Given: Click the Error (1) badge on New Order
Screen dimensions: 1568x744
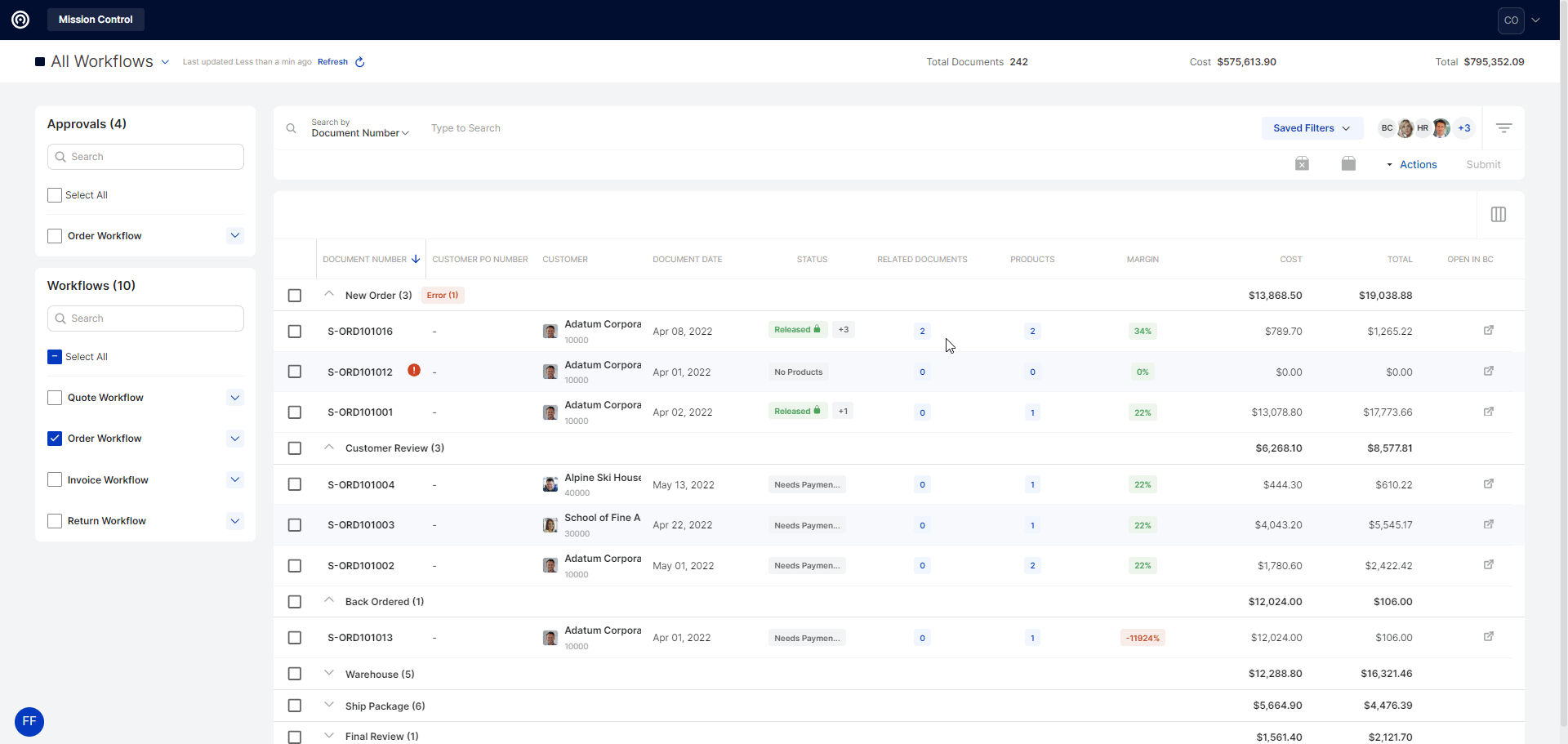Looking at the screenshot, I should pos(443,296).
